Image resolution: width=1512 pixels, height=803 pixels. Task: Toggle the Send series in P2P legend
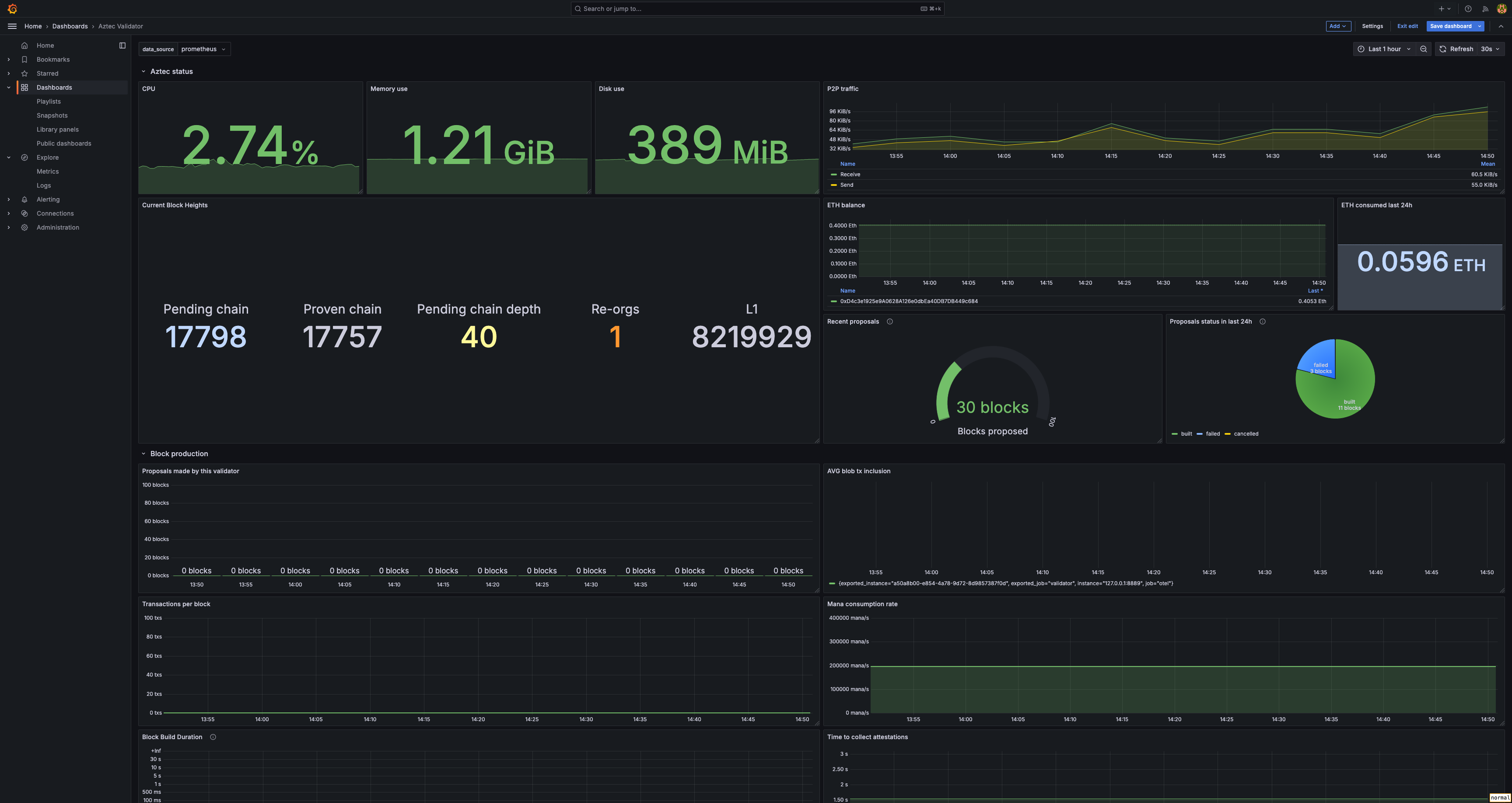[847, 185]
